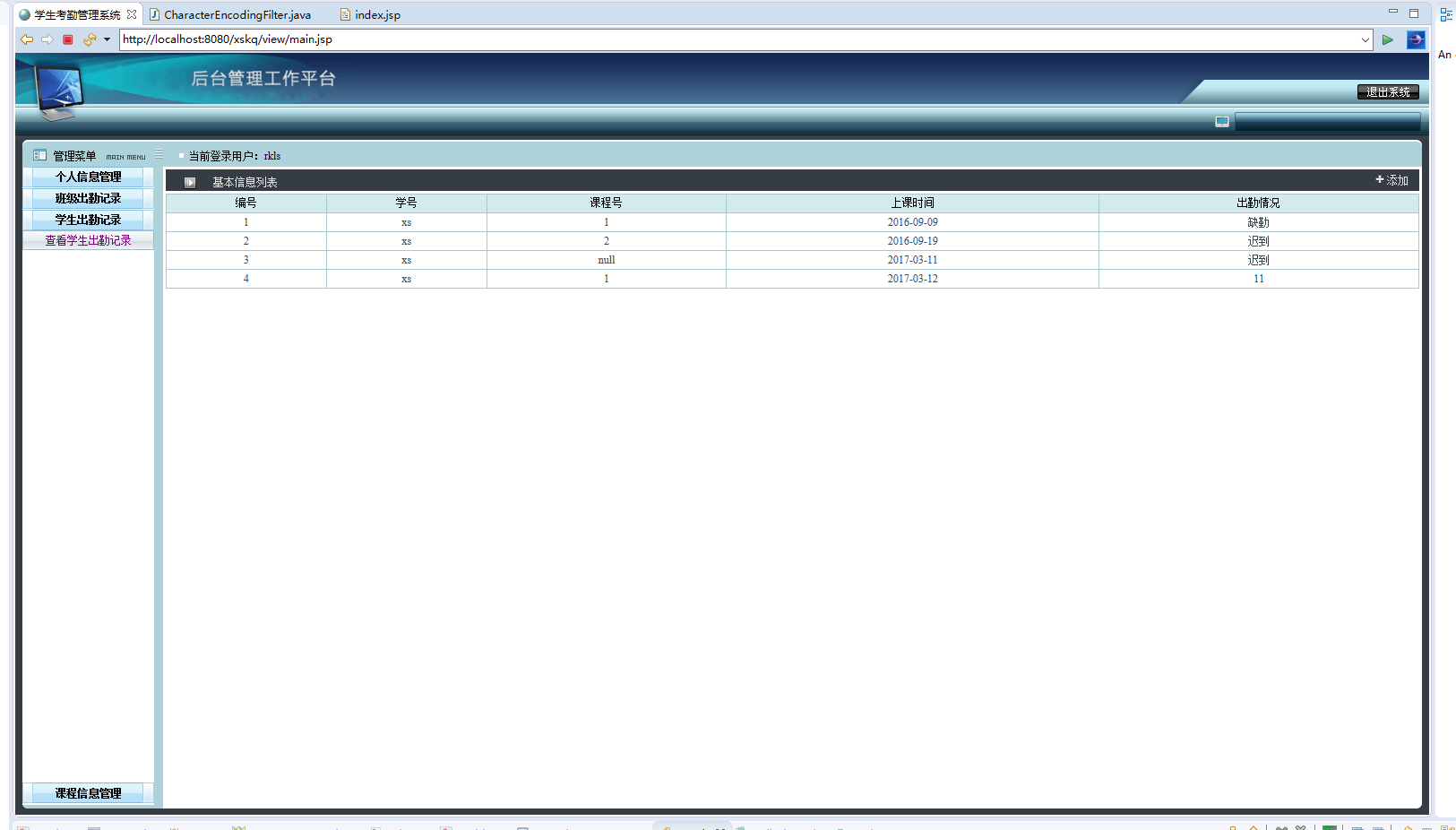Open page in external web browser
Image resolution: width=1456 pixels, height=830 pixels.
[x=1416, y=39]
